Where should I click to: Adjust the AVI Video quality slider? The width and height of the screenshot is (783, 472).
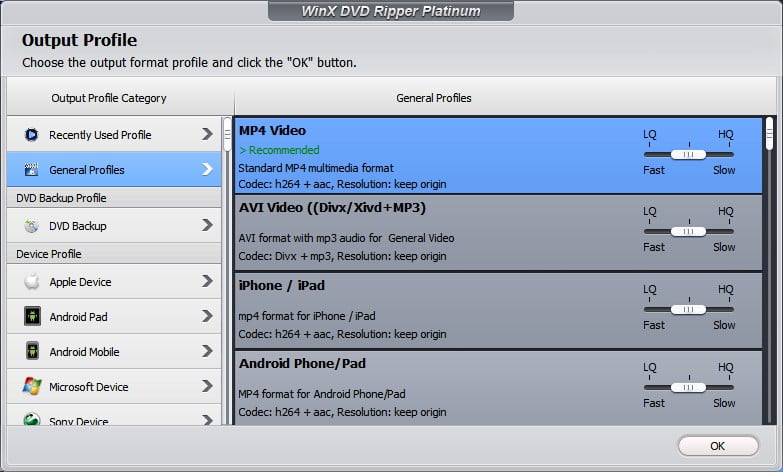tap(688, 231)
